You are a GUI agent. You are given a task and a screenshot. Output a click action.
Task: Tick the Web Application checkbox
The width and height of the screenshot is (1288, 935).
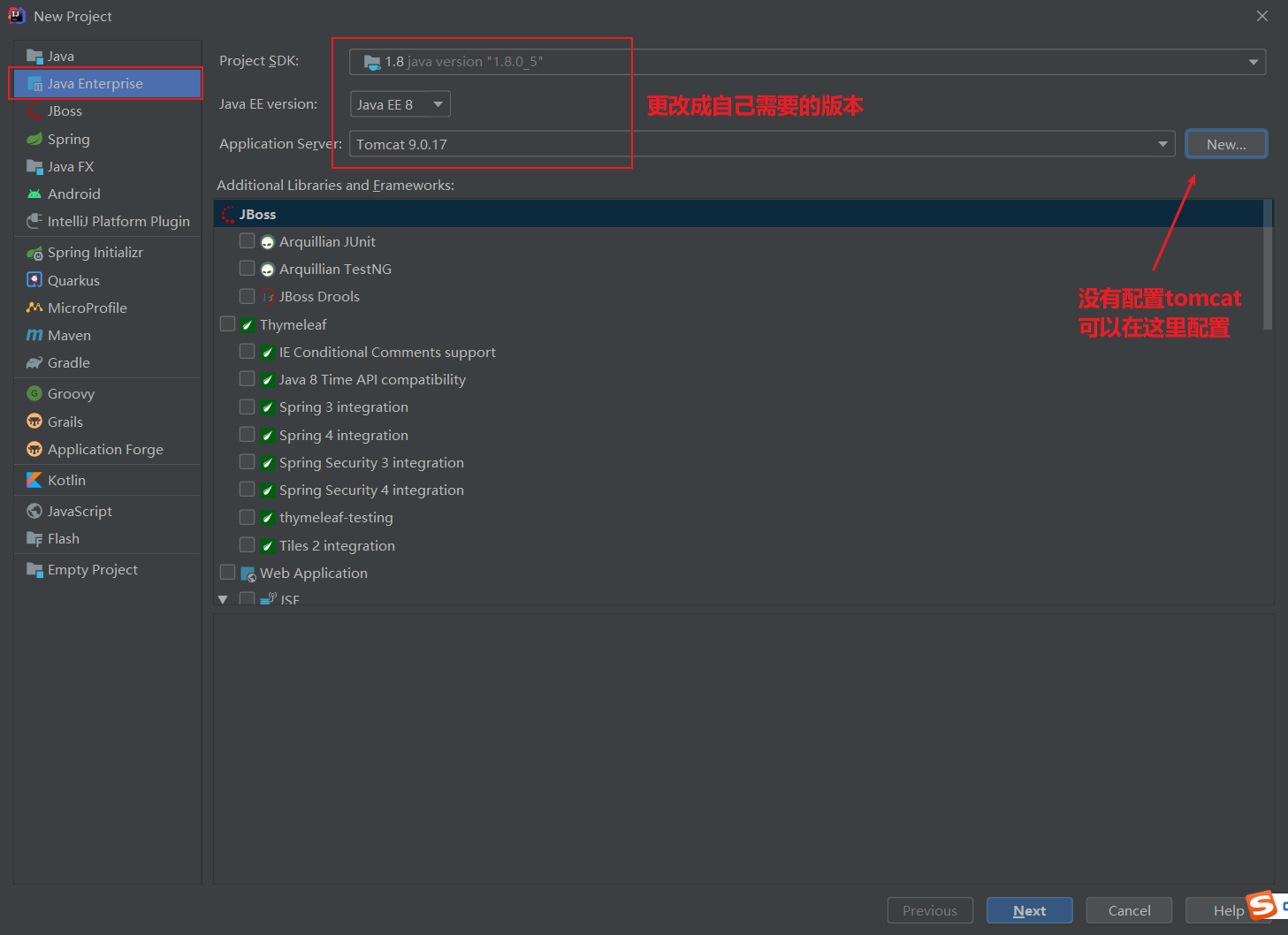point(228,573)
